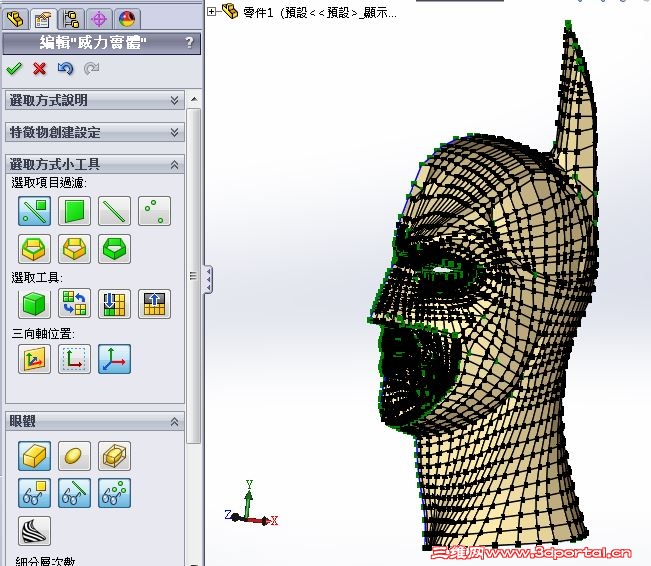Toggle edge visibility glasses icon
Screen dimensions: 651x566
click(x=74, y=493)
